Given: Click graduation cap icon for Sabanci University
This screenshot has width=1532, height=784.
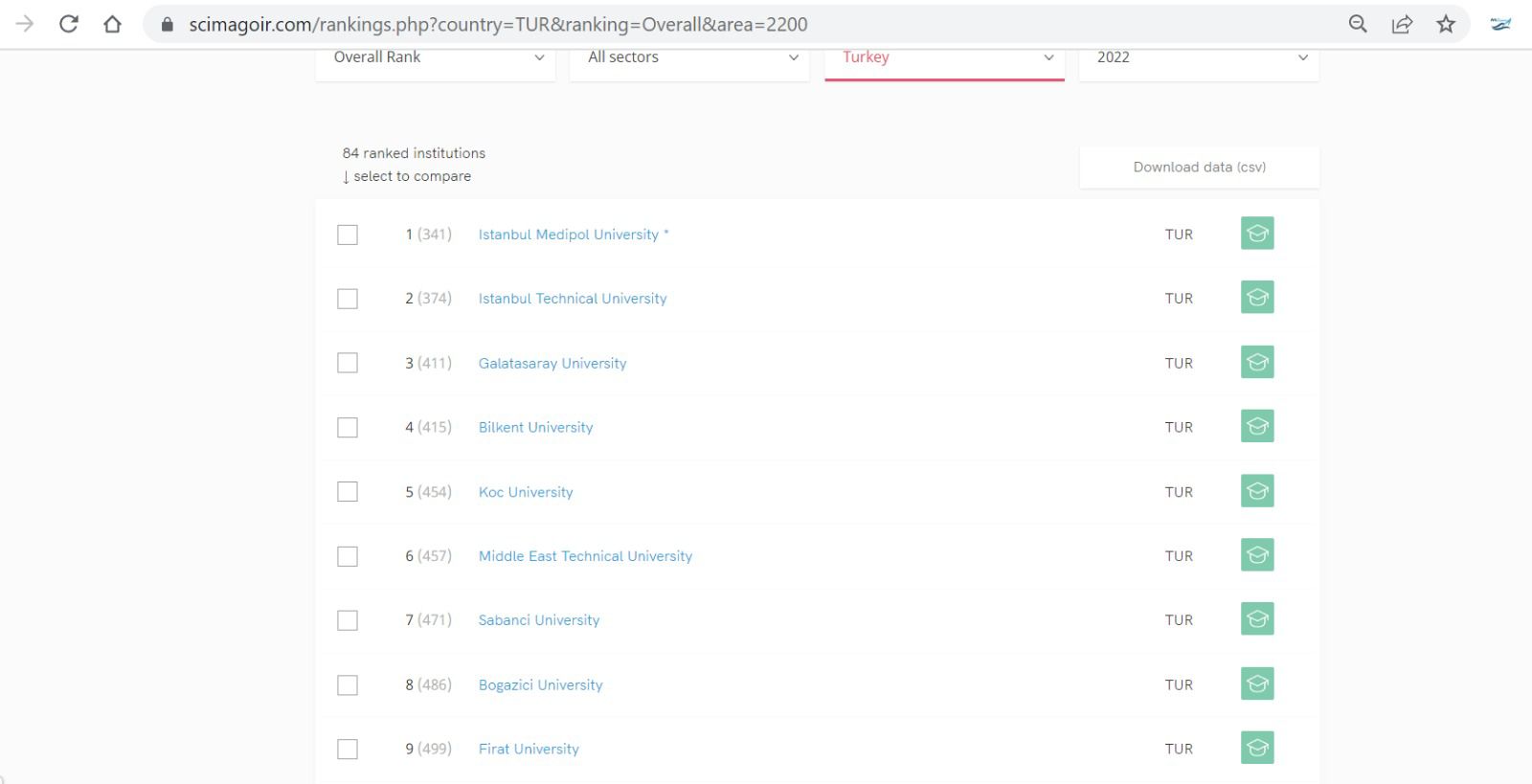Looking at the screenshot, I should click(x=1257, y=619).
